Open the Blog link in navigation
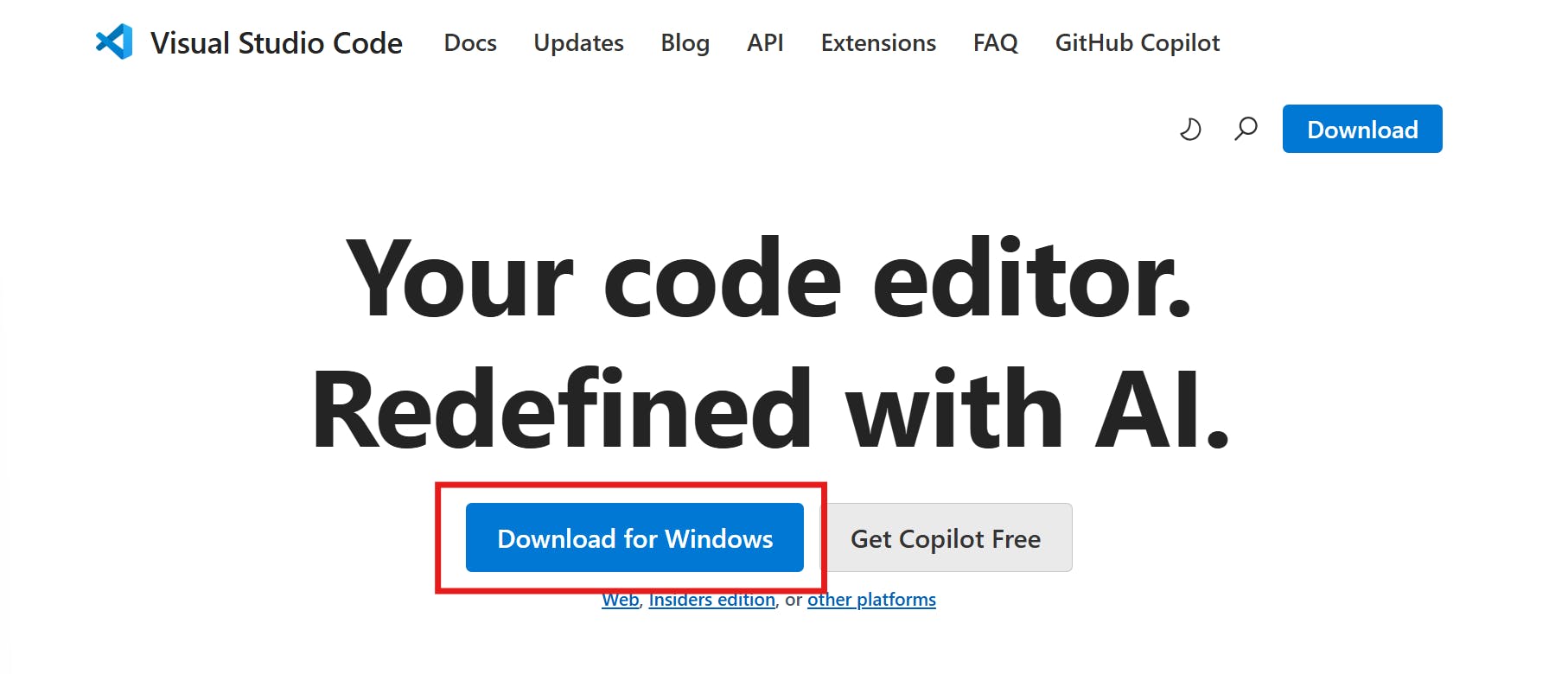The width and height of the screenshot is (1568, 674). point(685,42)
